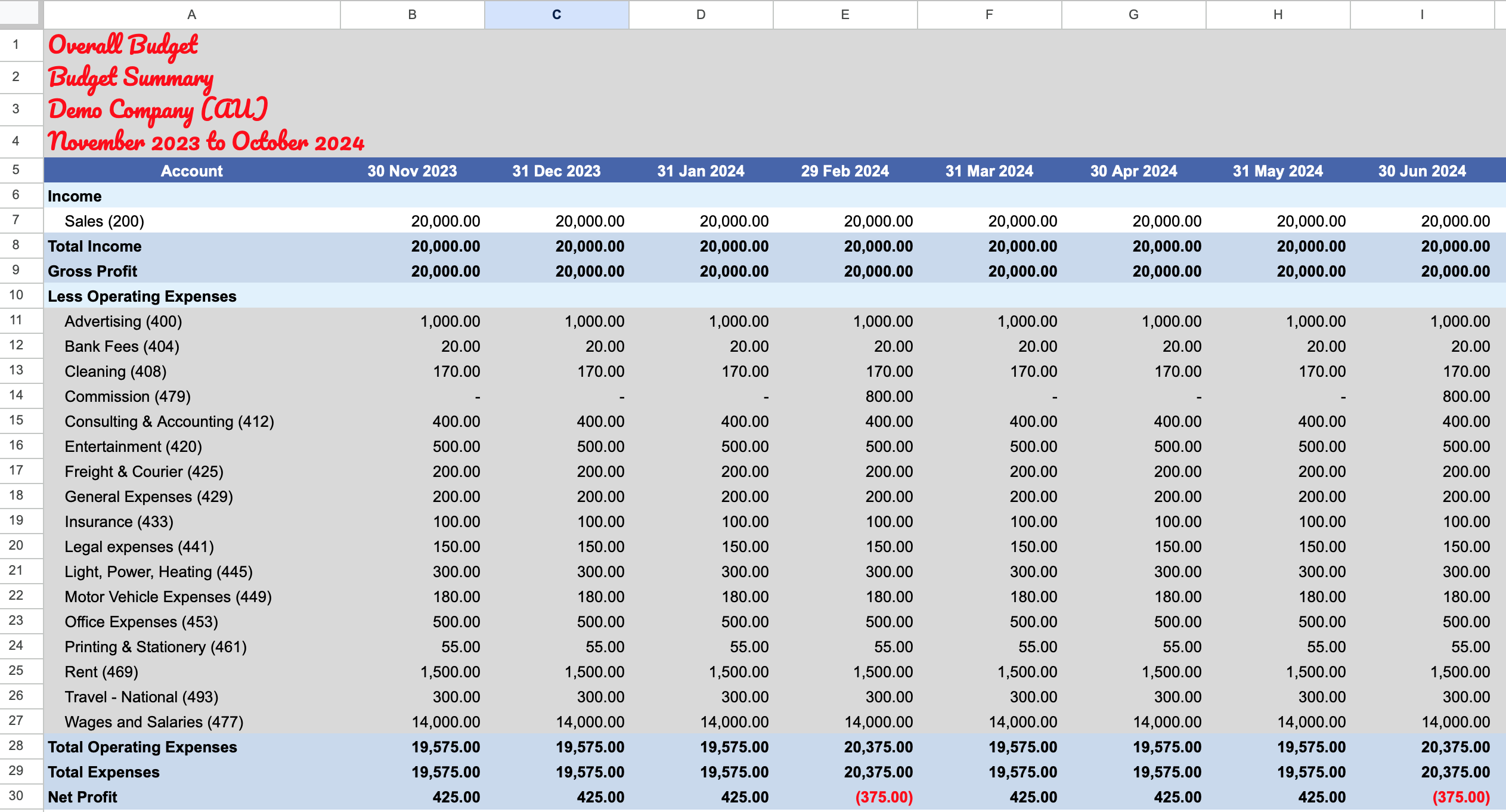Click 'Consulting & Accounting (412)' cell
The height and width of the screenshot is (812, 1506).
click(191, 422)
